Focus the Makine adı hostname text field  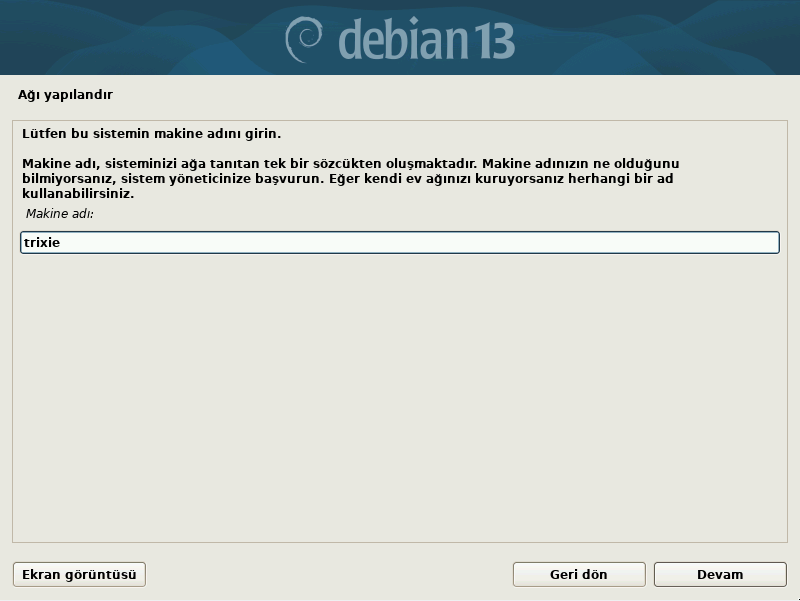pyautogui.click(x=400, y=242)
